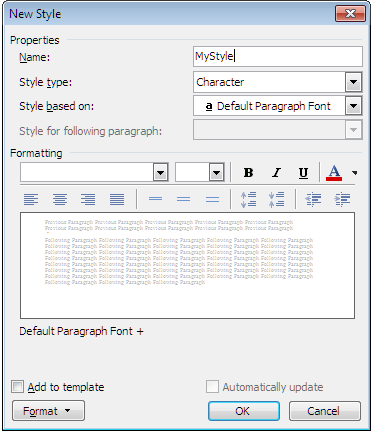The height and width of the screenshot is (433, 373).
Task: Enable Add to template checkbox
Action: (x=17, y=387)
